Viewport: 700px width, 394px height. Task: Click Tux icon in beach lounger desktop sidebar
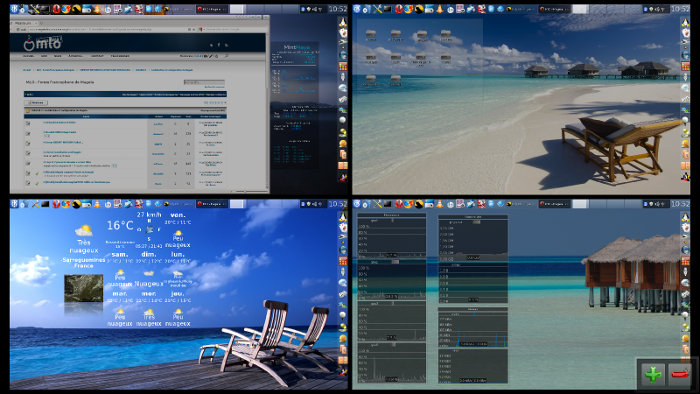685,22
